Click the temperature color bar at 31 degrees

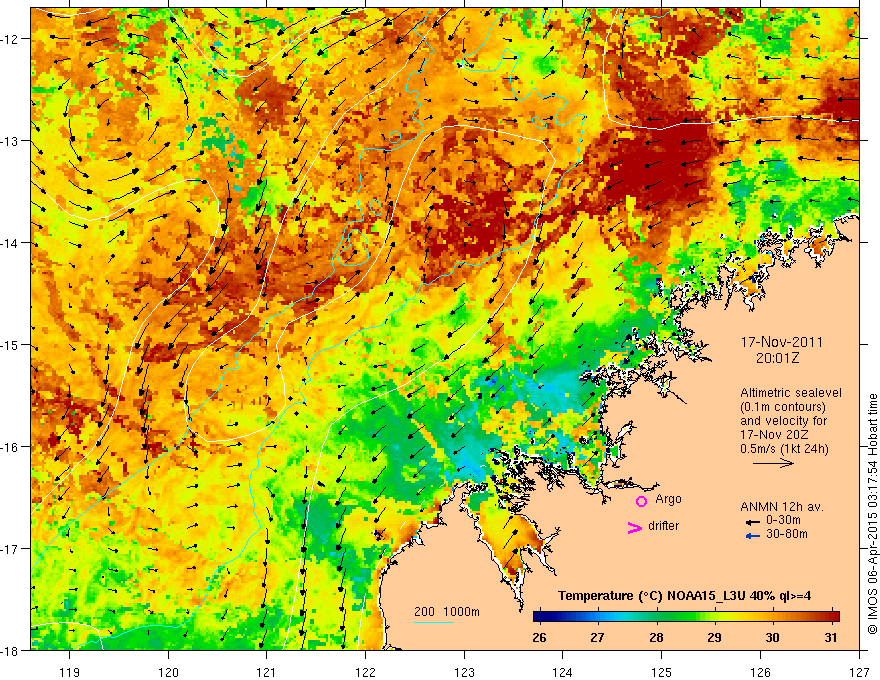(831, 617)
